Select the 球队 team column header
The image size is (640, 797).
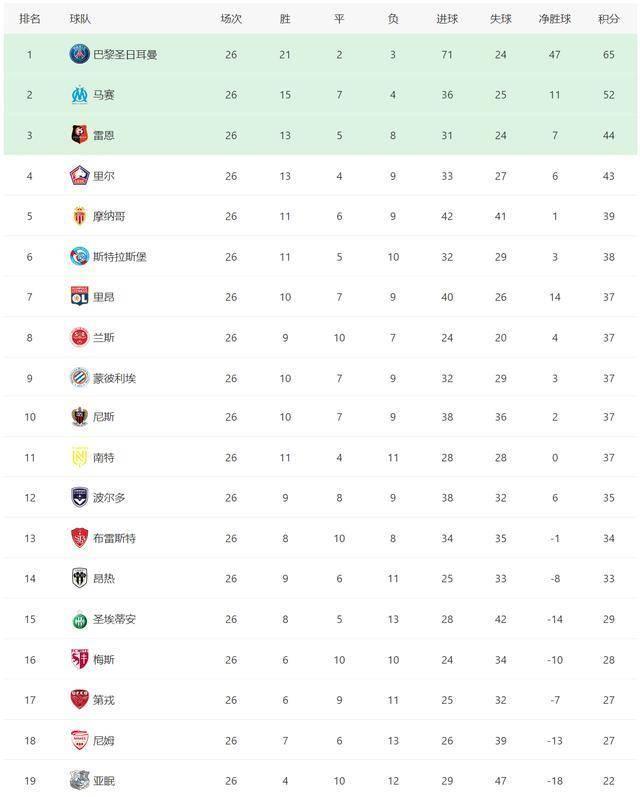pos(80,19)
